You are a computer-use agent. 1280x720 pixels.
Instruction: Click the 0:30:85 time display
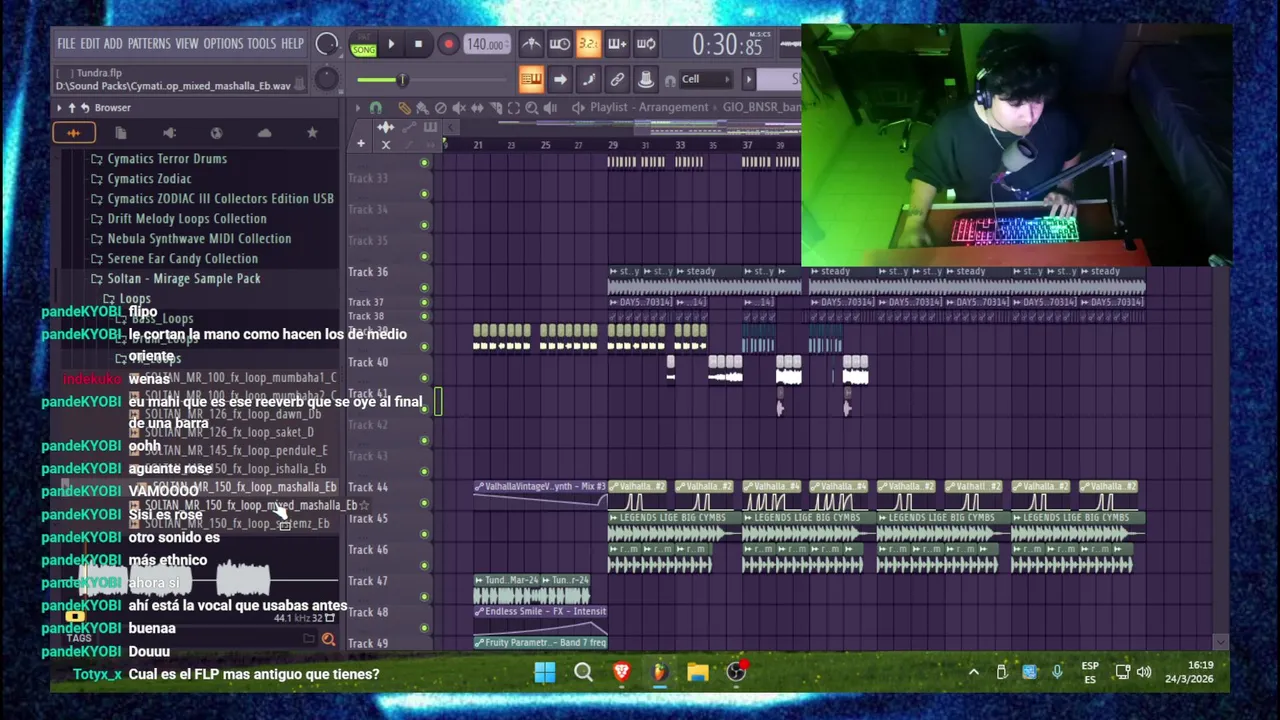click(728, 45)
